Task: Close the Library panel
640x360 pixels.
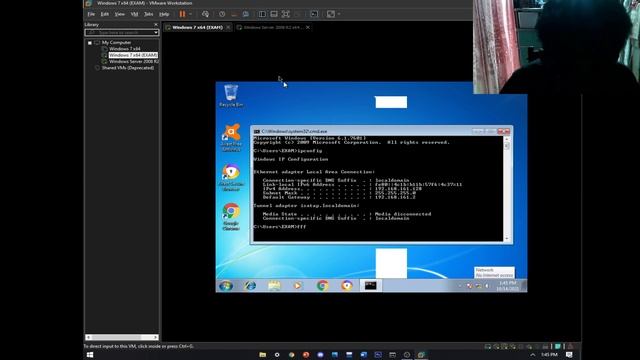Action: [156, 24]
